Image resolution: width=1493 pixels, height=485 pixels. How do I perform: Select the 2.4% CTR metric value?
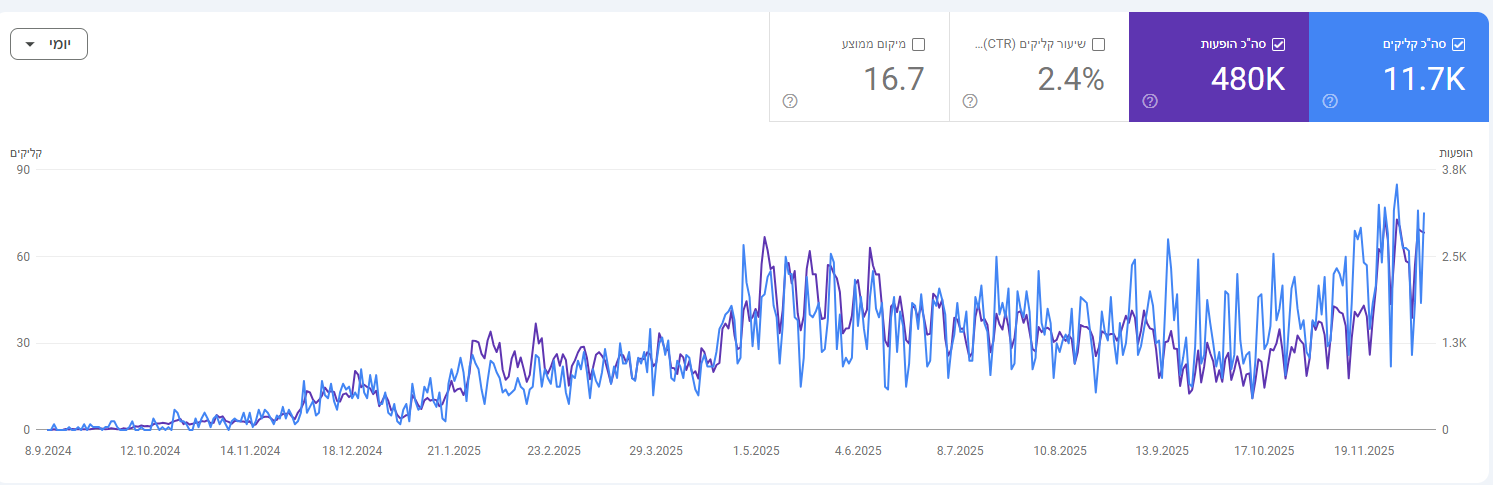click(1070, 79)
